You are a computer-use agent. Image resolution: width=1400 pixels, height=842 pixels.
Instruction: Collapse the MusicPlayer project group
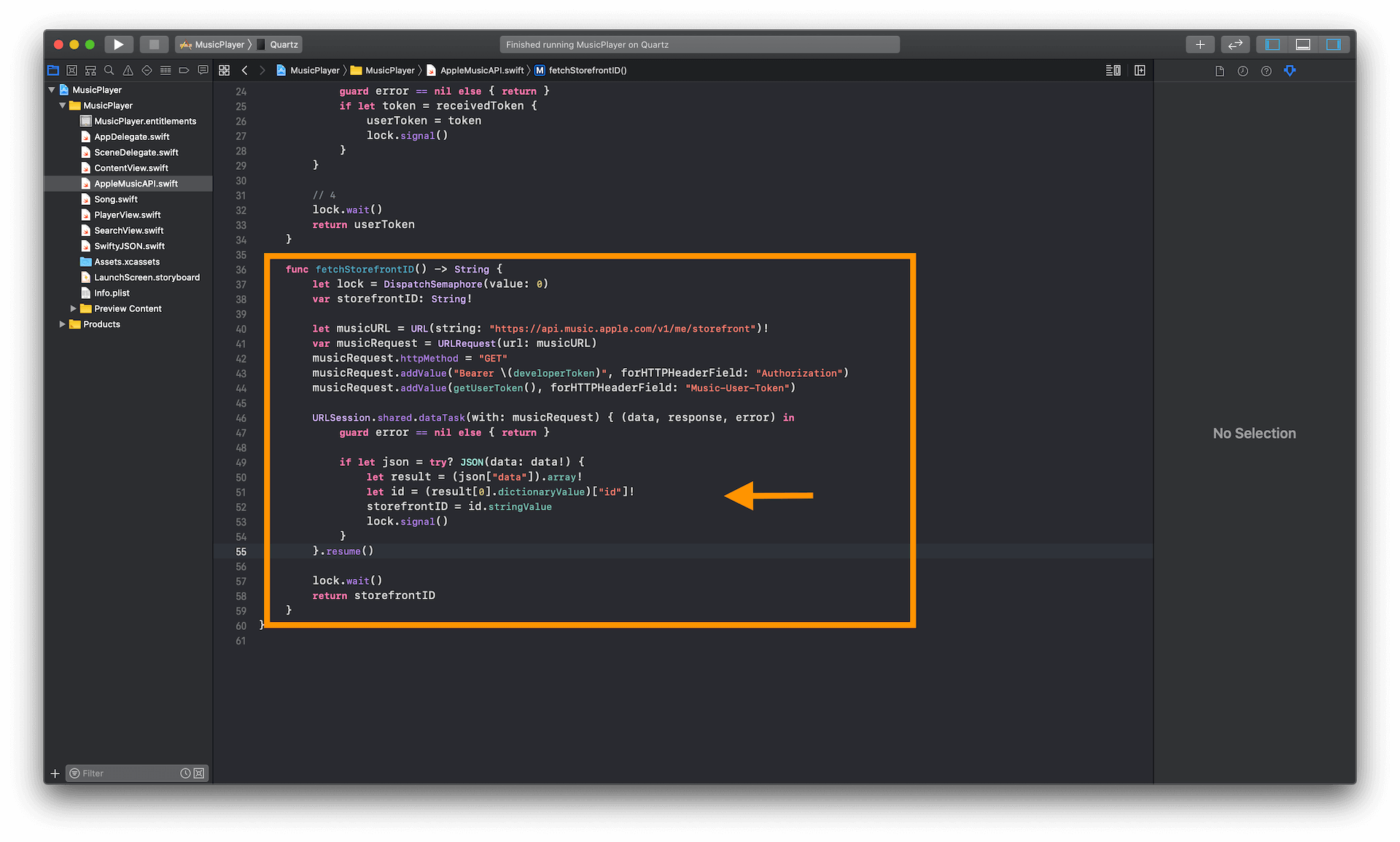tap(51, 89)
